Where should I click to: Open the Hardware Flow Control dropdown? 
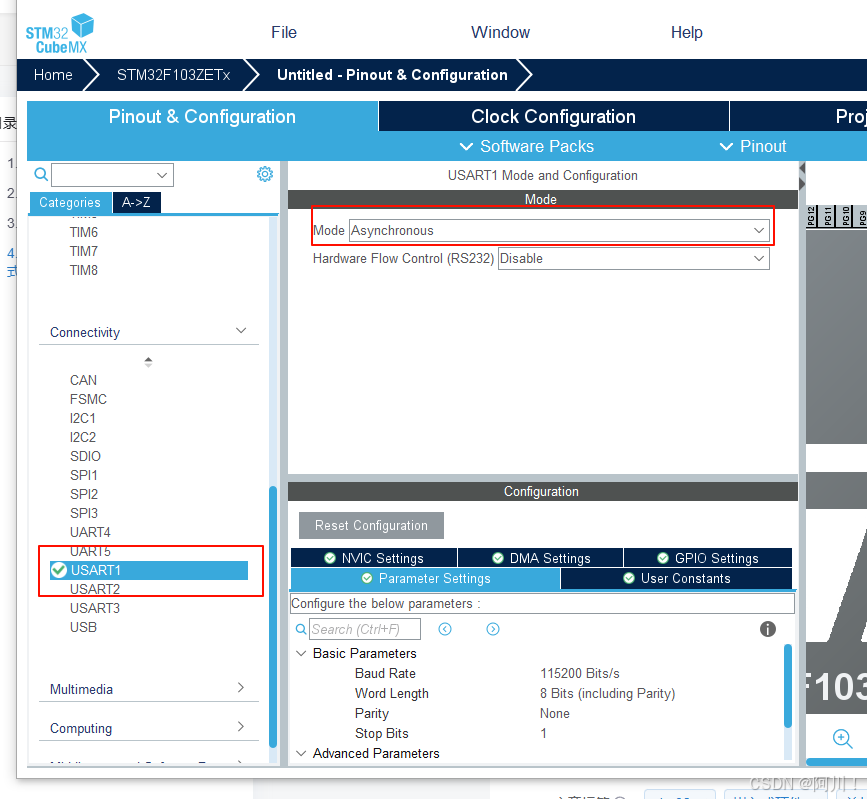point(634,259)
